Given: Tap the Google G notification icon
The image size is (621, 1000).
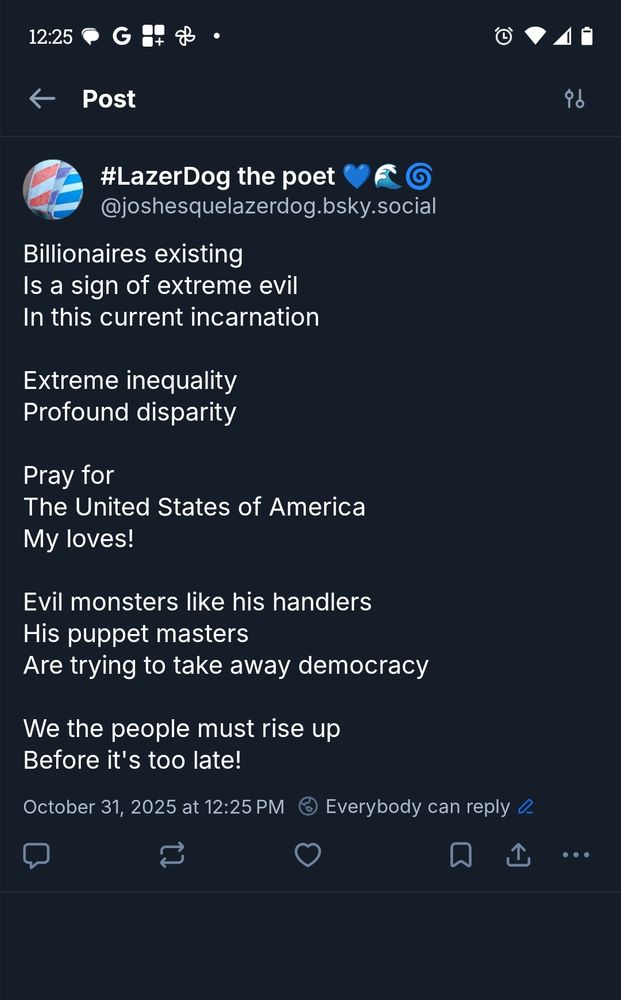Looking at the screenshot, I should [122, 37].
